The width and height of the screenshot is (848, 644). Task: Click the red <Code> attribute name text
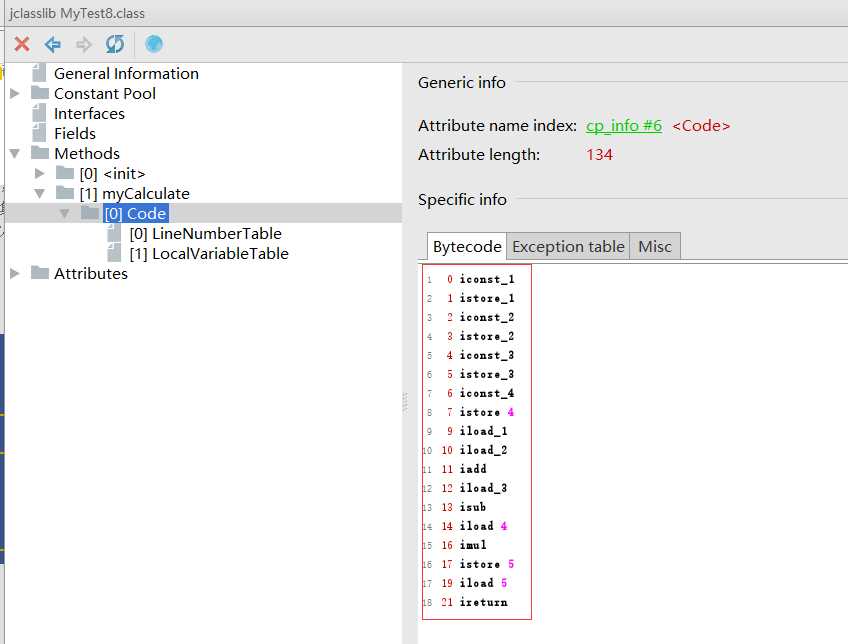(x=701, y=125)
